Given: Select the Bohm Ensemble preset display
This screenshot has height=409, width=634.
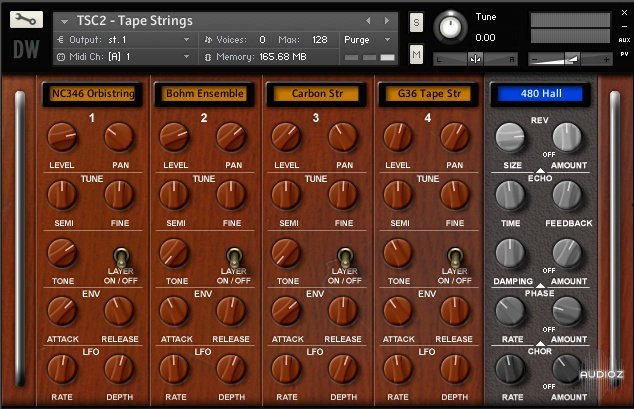Looking at the screenshot, I should coord(205,94).
